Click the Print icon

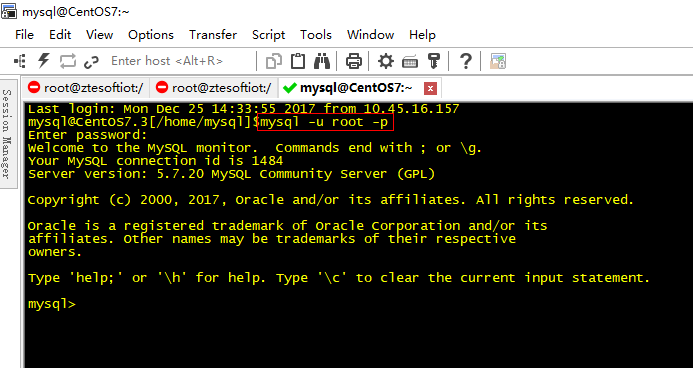pyautogui.click(x=354, y=61)
